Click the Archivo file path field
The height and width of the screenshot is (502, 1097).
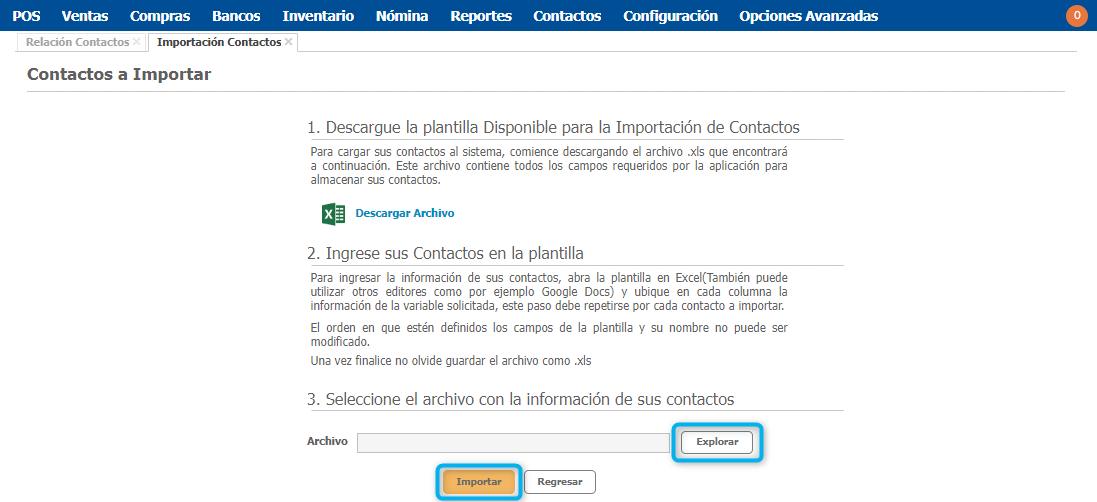pos(513,442)
